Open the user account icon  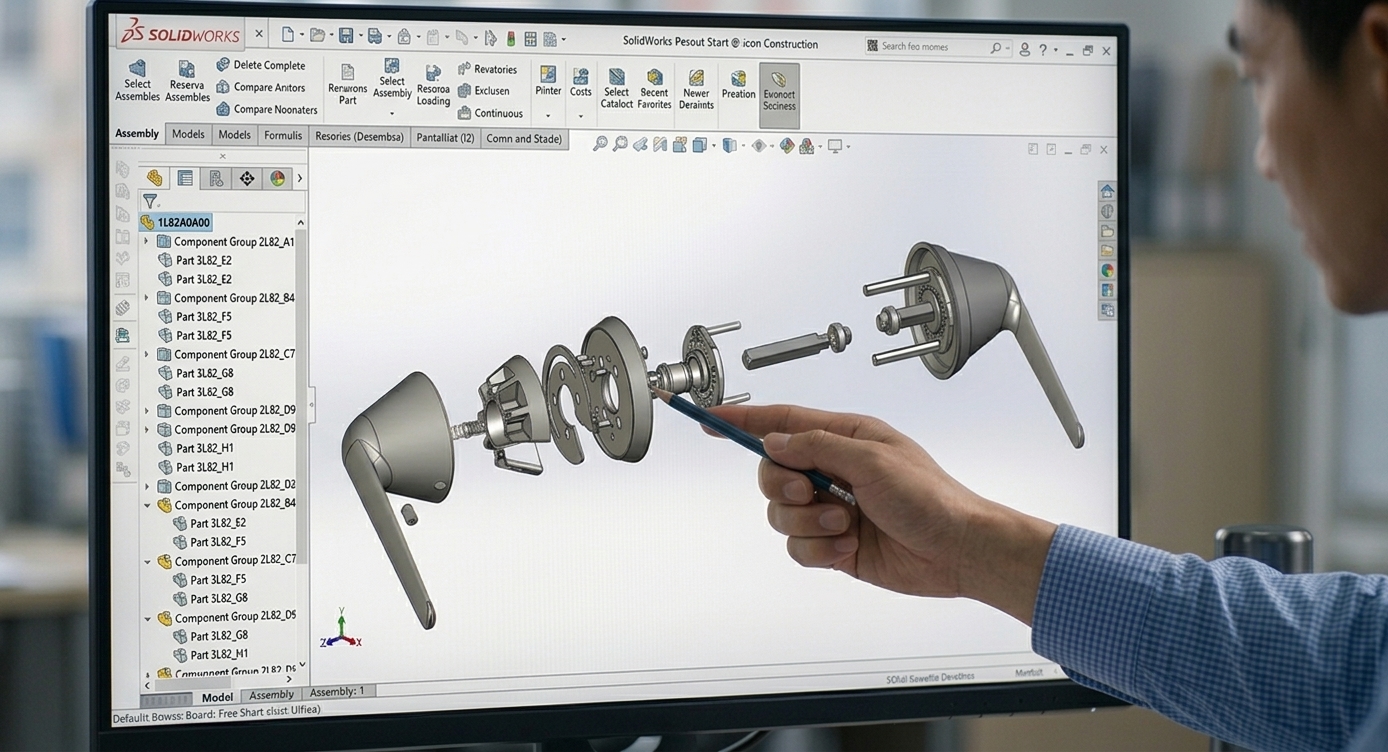pos(1024,49)
